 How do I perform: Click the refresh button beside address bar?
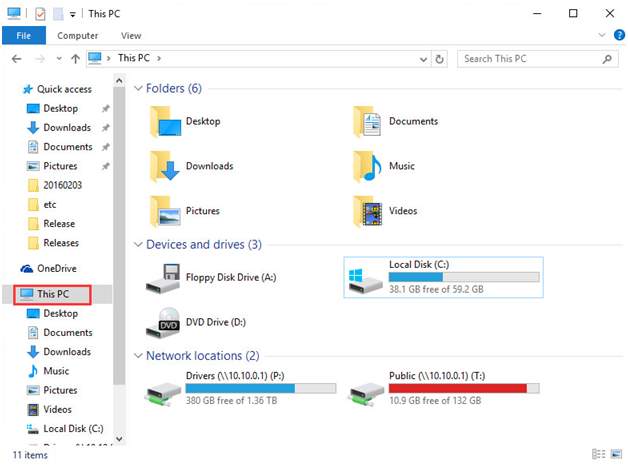pos(439,59)
